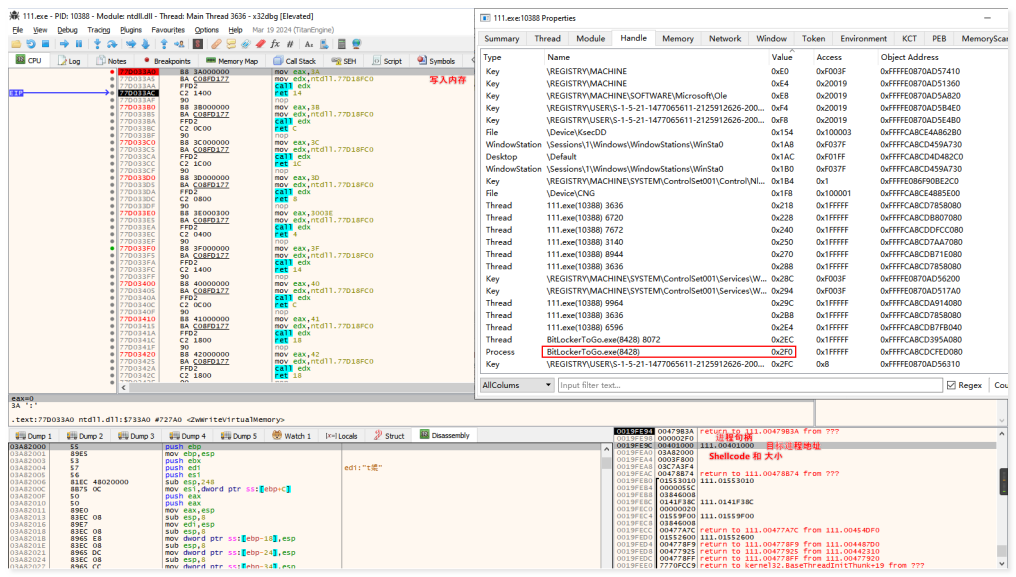The height and width of the screenshot is (577, 1016).
Task: Pause execution with the toolbar icon
Action: click(x=79, y=44)
